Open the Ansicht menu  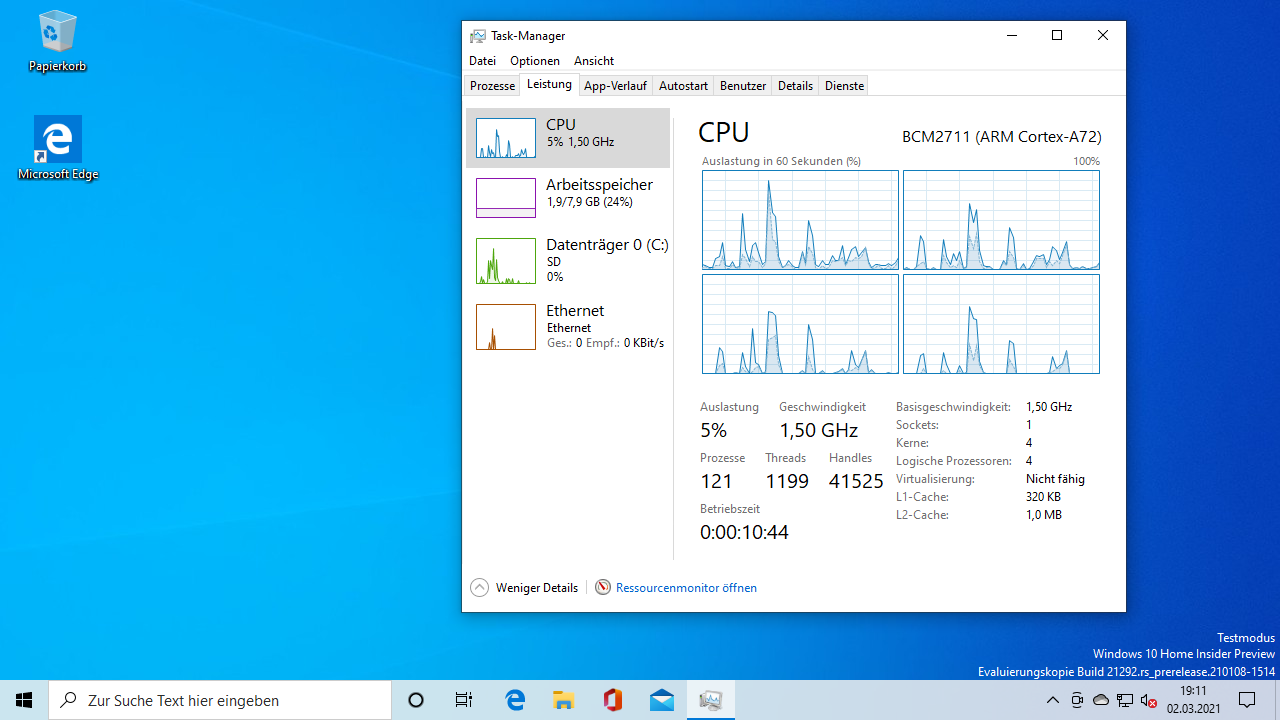(x=594, y=61)
